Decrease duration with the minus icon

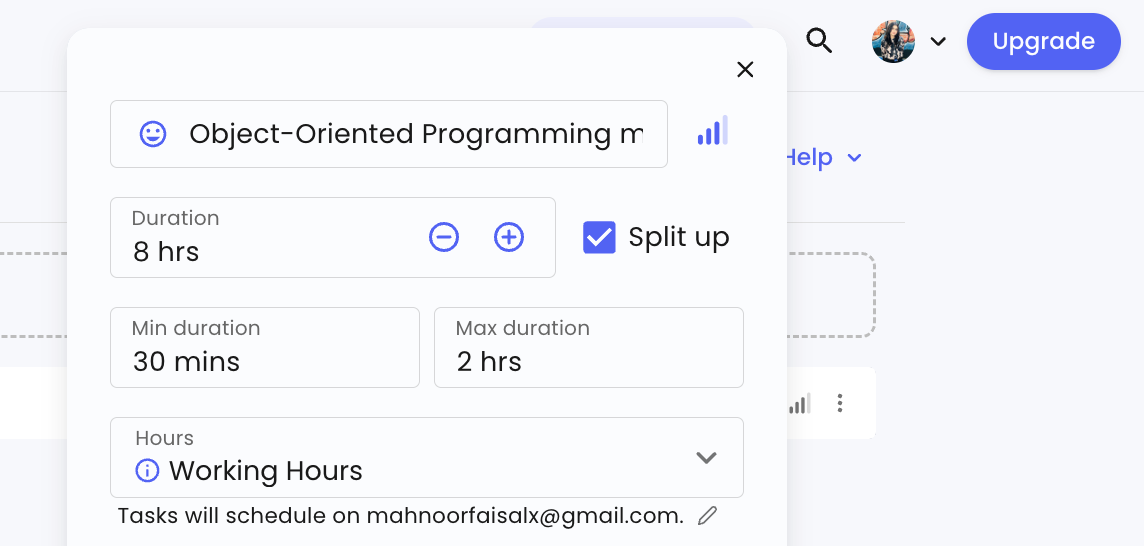(x=444, y=237)
